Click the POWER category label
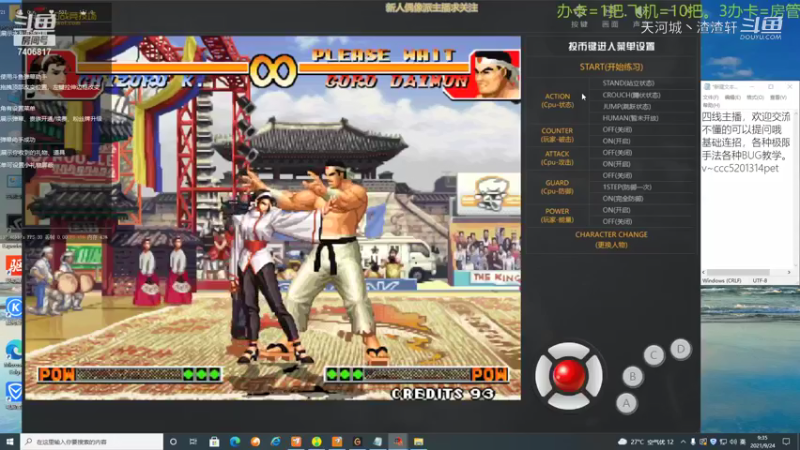800x450 pixels. pos(557,215)
